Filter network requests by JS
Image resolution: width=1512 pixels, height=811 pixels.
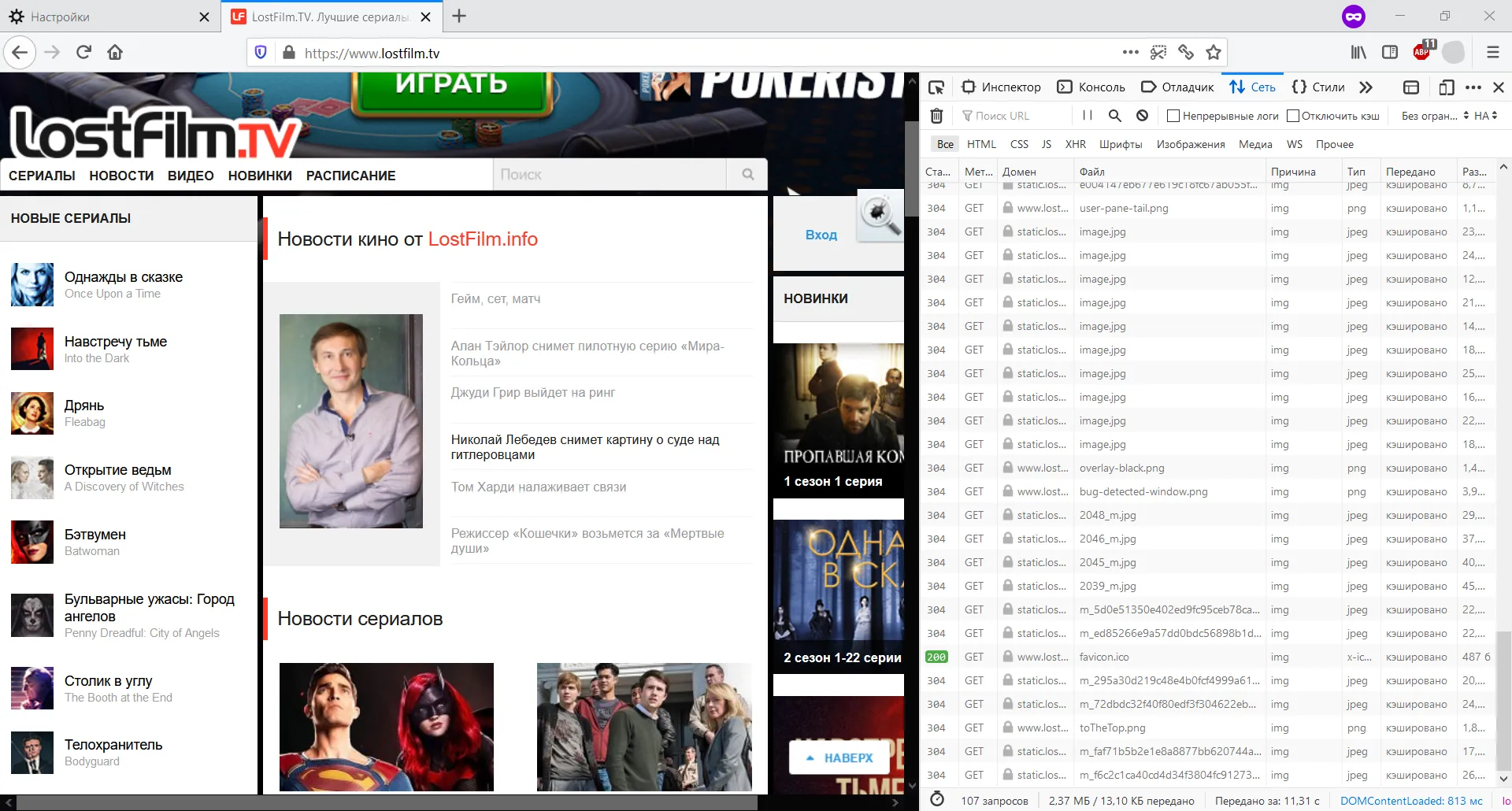coord(1047,144)
